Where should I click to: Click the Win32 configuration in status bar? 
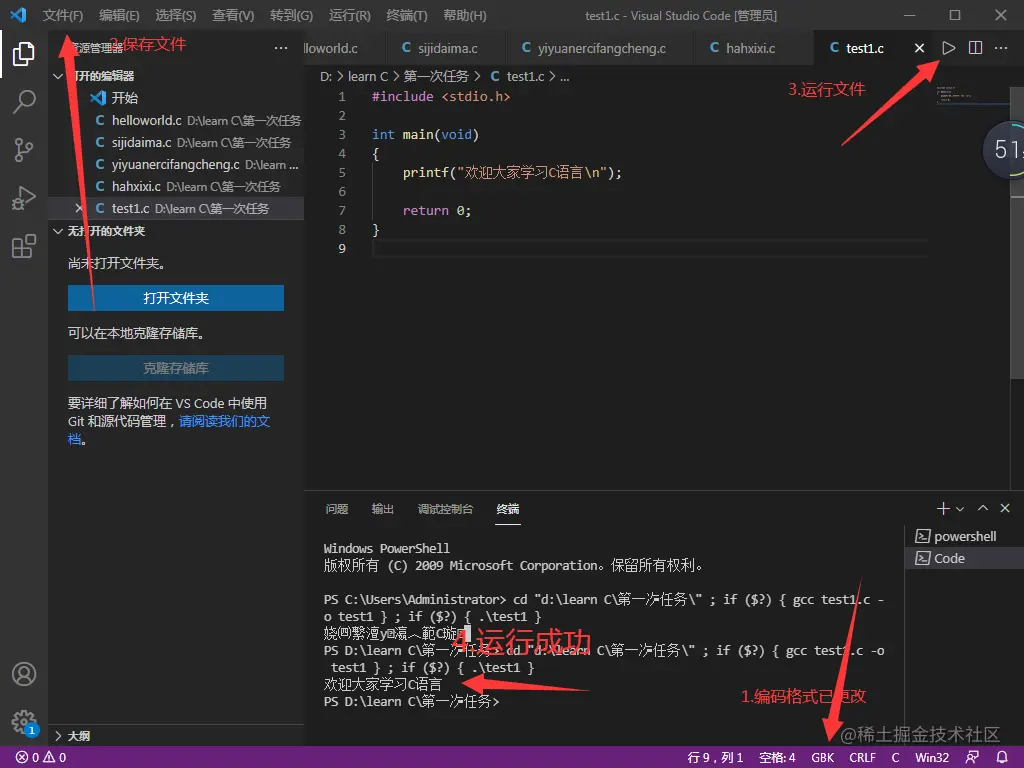click(932, 758)
